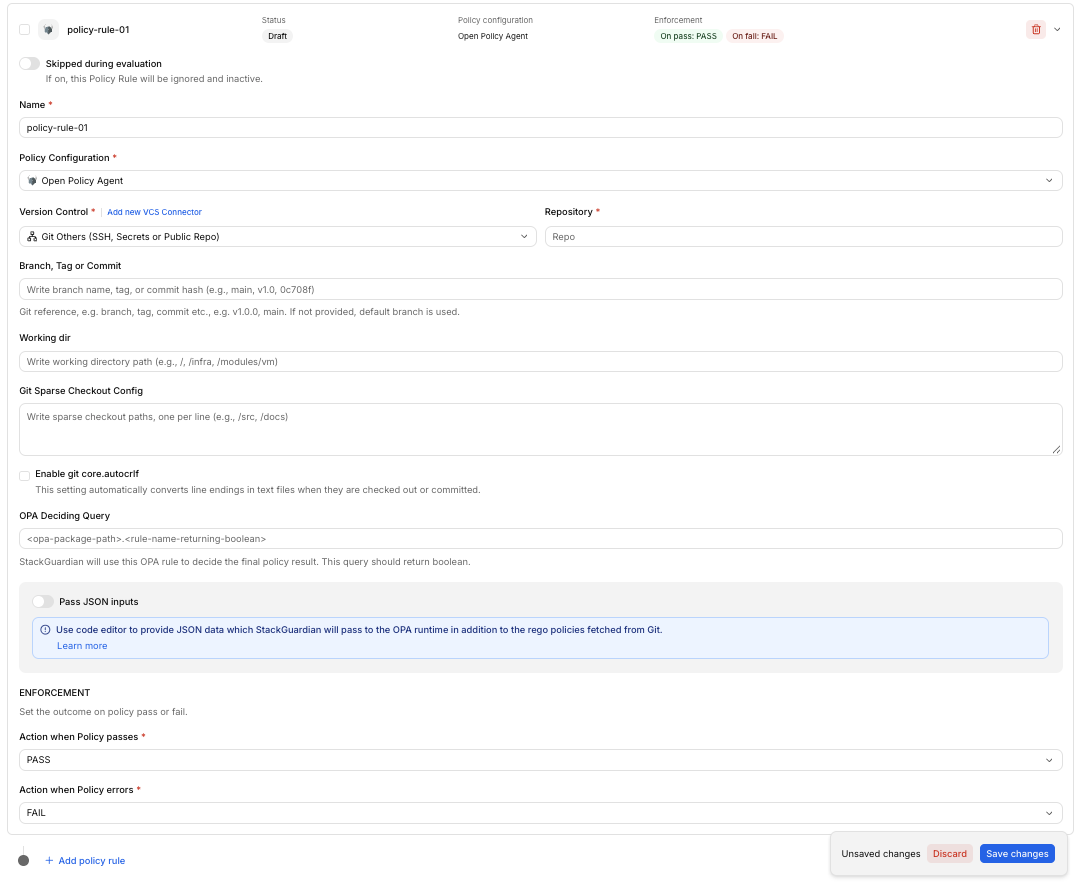Click the Branch, Tag or Commit field
Viewport: 1081px width, 882px height.
pyautogui.click(x=540, y=290)
